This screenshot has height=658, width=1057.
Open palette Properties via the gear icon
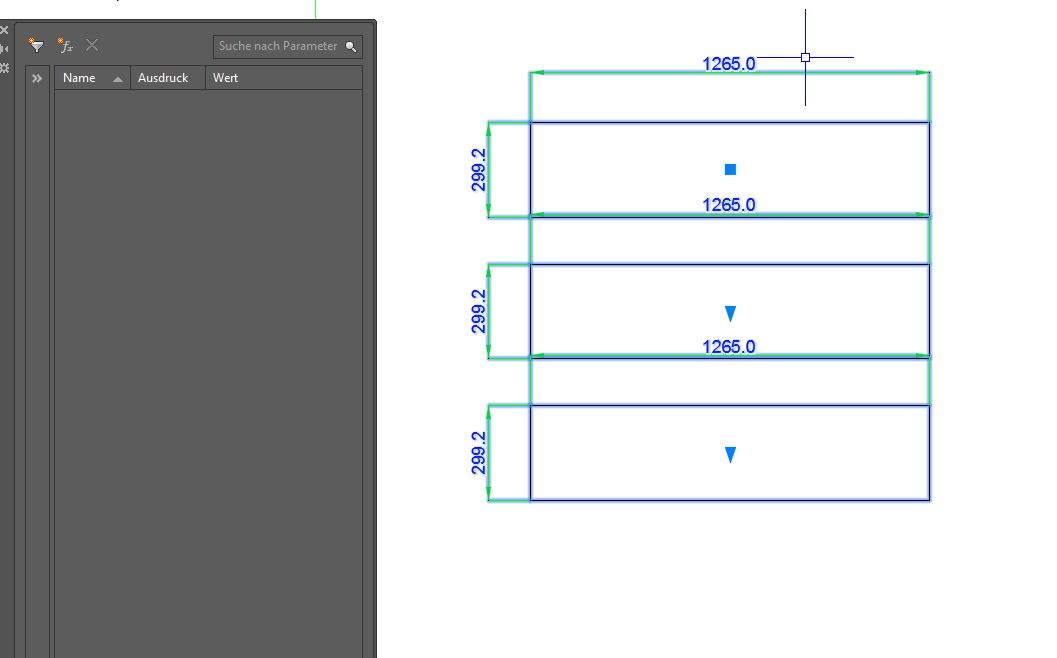[5, 67]
